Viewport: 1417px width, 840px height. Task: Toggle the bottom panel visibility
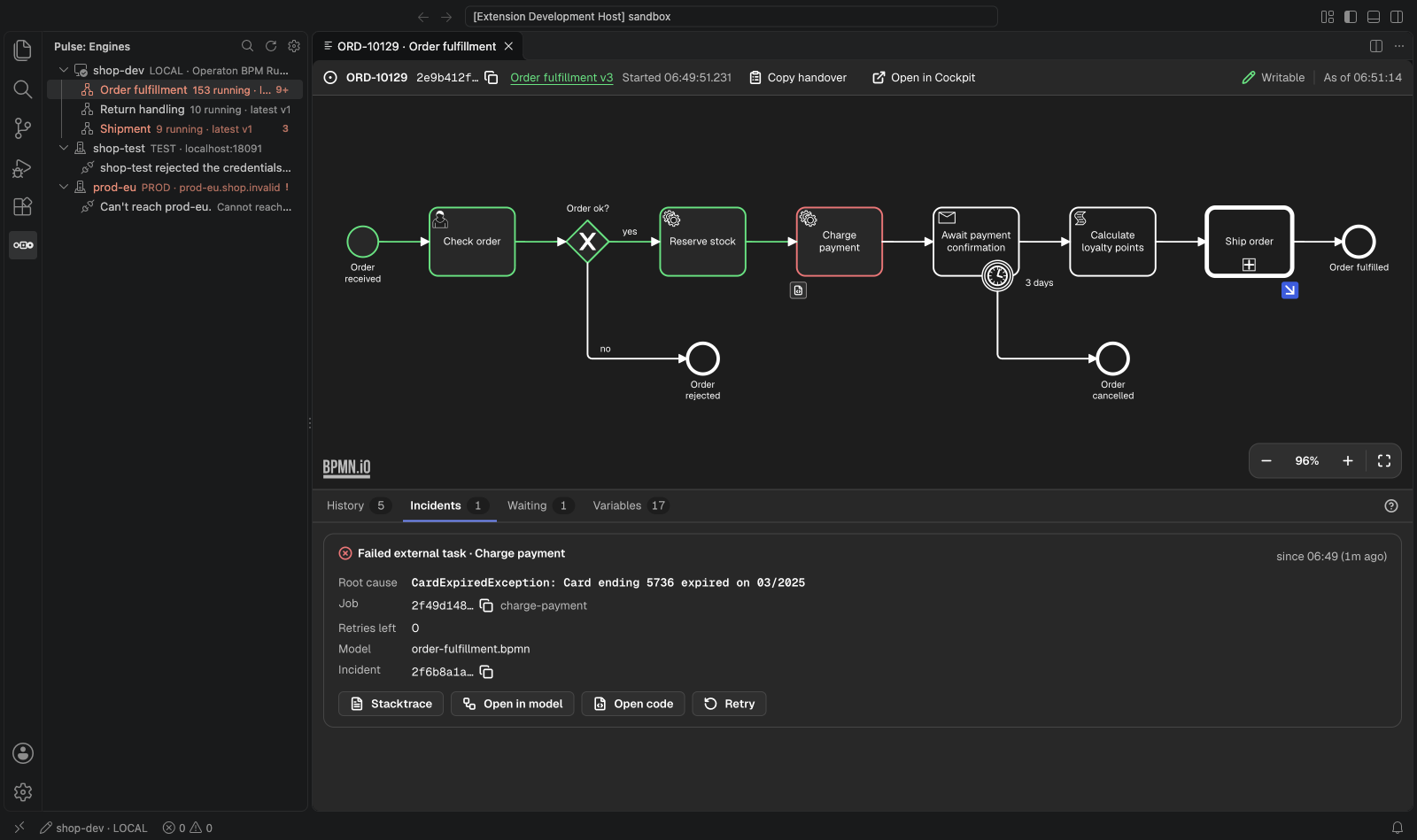tap(1374, 17)
